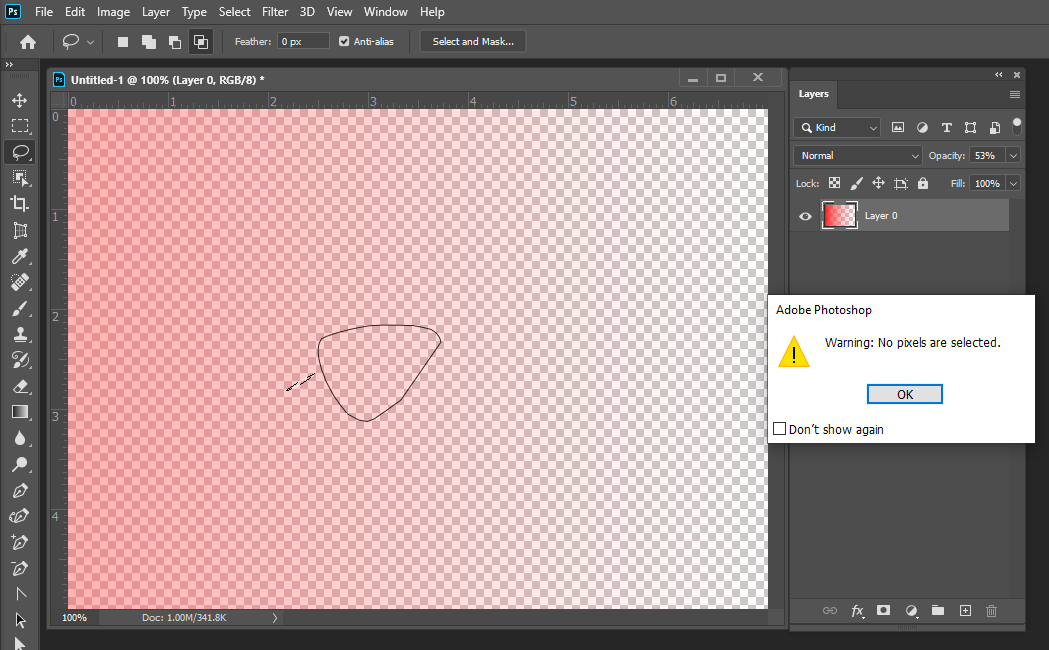Select the Lasso tool
1049x650 pixels.
[x=20, y=152]
